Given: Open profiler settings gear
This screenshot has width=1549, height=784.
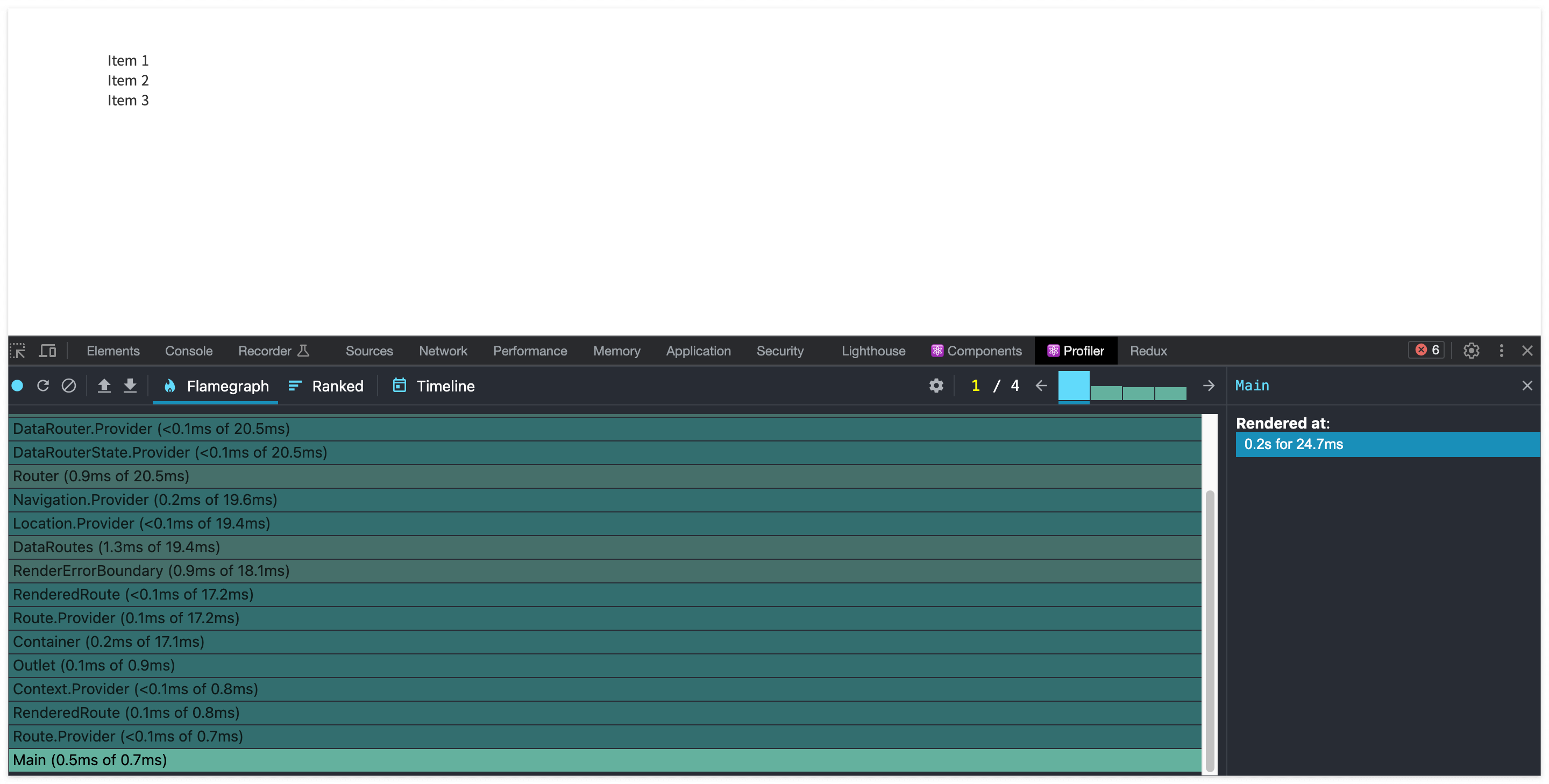Looking at the screenshot, I should (936, 386).
